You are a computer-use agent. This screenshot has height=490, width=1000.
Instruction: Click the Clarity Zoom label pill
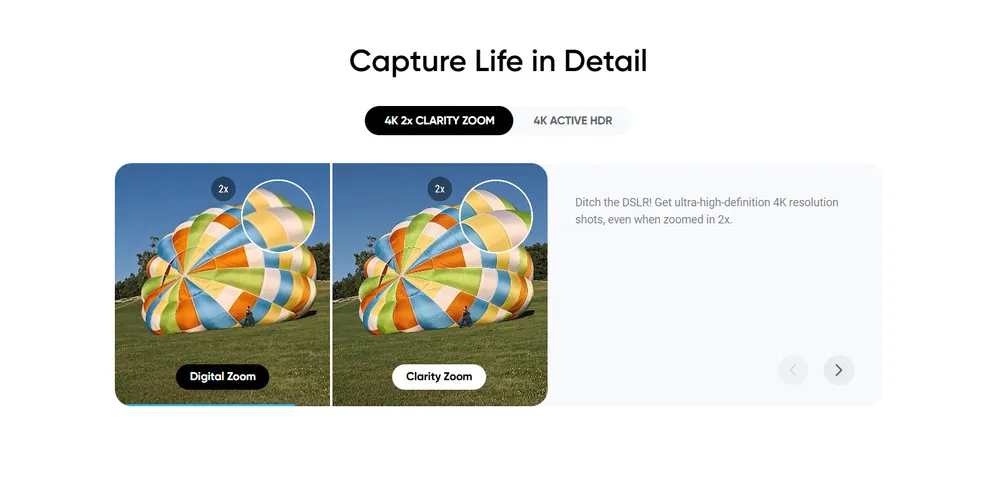pyautogui.click(x=439, y=376)
